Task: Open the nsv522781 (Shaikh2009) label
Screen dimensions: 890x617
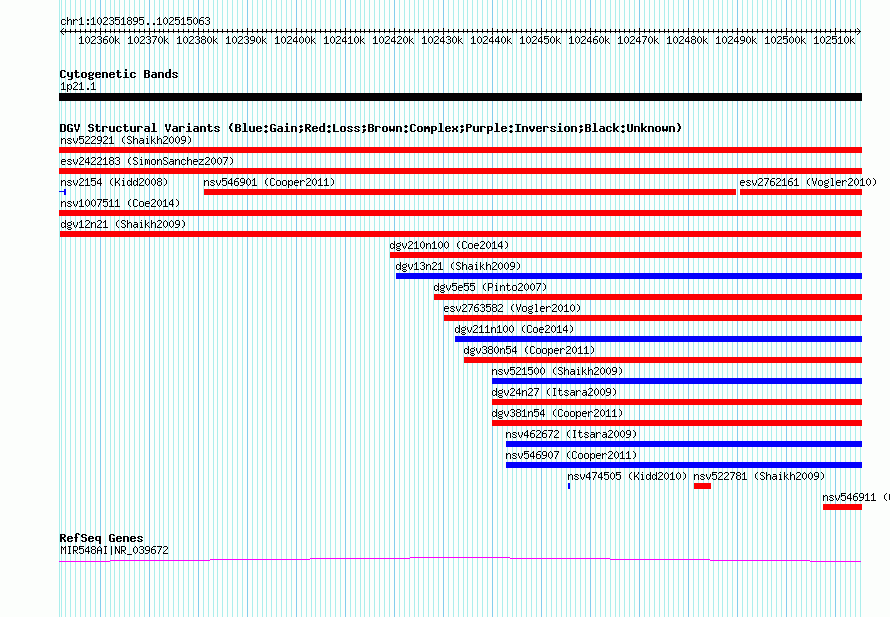Action: pyautogui.click(x=759, y=476)
